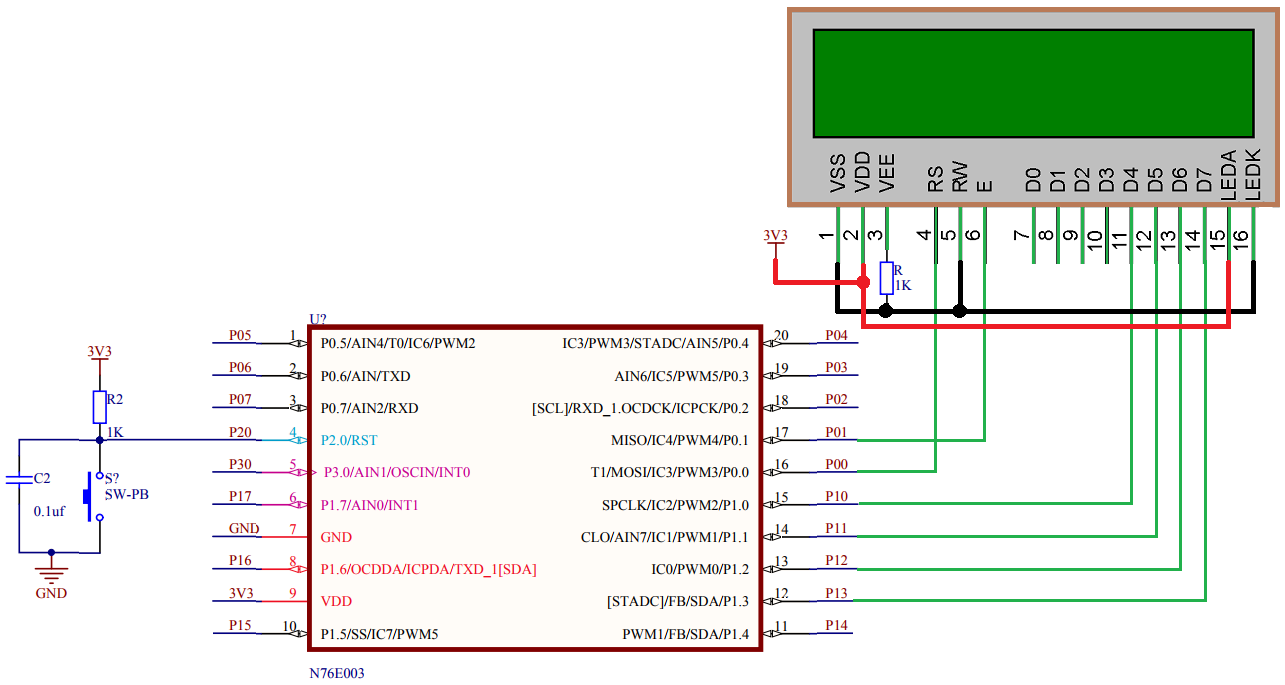Click the C2 capacitor symbol

pyautogui.click(x=19, y=480)
